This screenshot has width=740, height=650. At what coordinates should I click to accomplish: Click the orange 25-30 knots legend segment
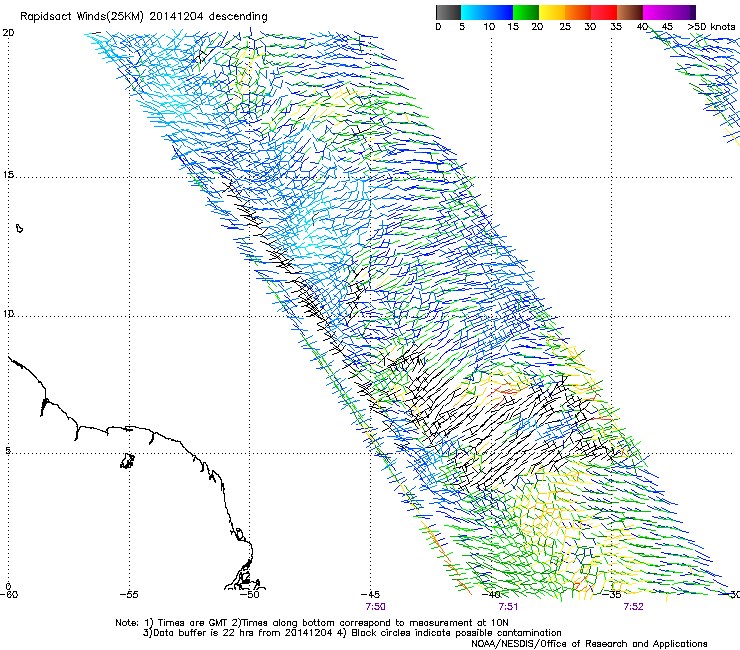[578, 12]
